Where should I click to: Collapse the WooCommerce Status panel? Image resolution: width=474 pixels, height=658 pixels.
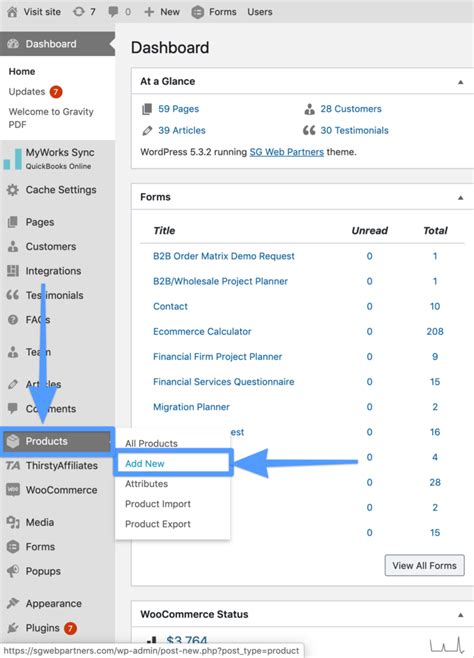click(x=461, y=615)
